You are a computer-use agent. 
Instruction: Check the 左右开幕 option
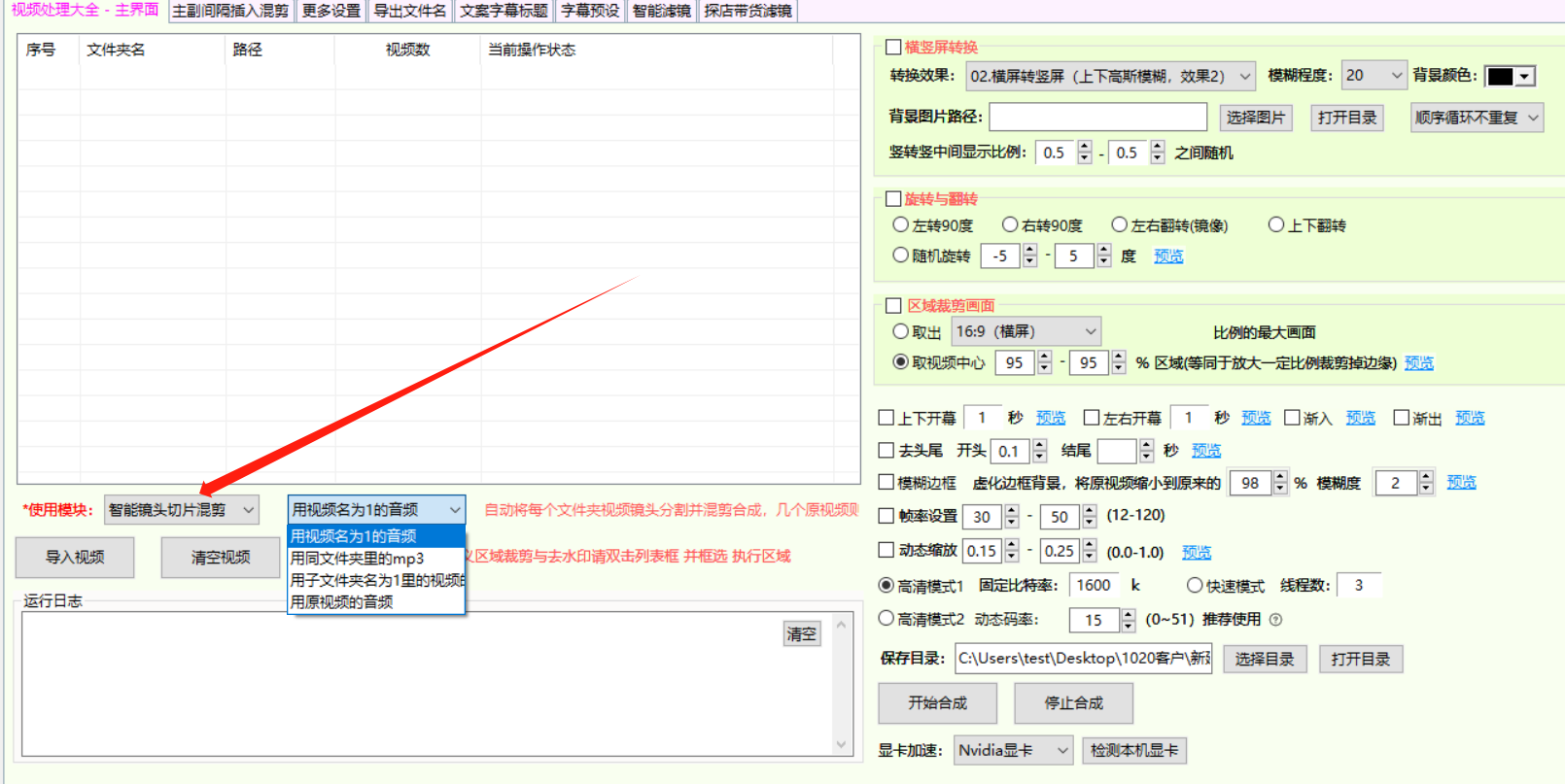(x=1092, y=418)
